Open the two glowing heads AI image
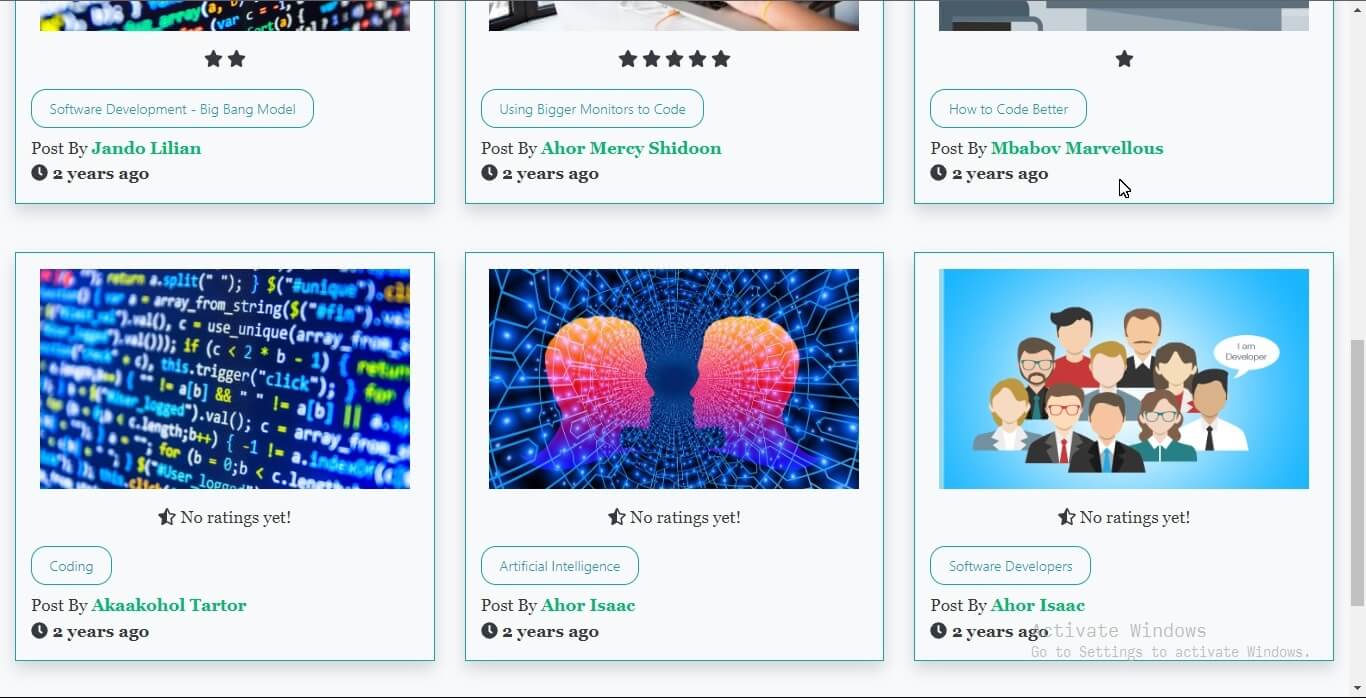Viewport: 1366px width, 698px height. click(x=674, y=379)
